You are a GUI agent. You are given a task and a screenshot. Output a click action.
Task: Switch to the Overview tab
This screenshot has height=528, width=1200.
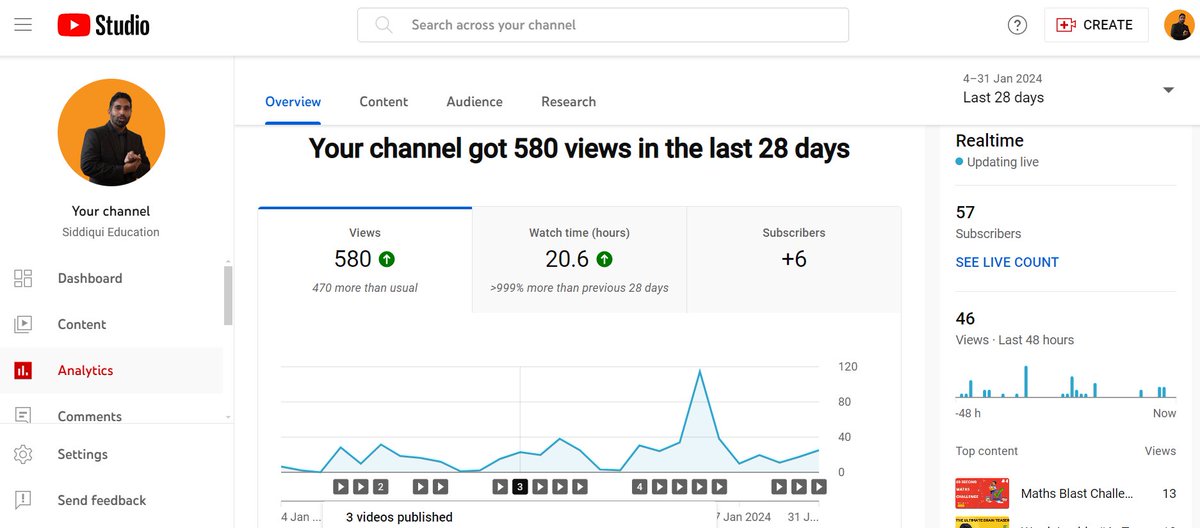pyautogui.click(x=293, y=101)
